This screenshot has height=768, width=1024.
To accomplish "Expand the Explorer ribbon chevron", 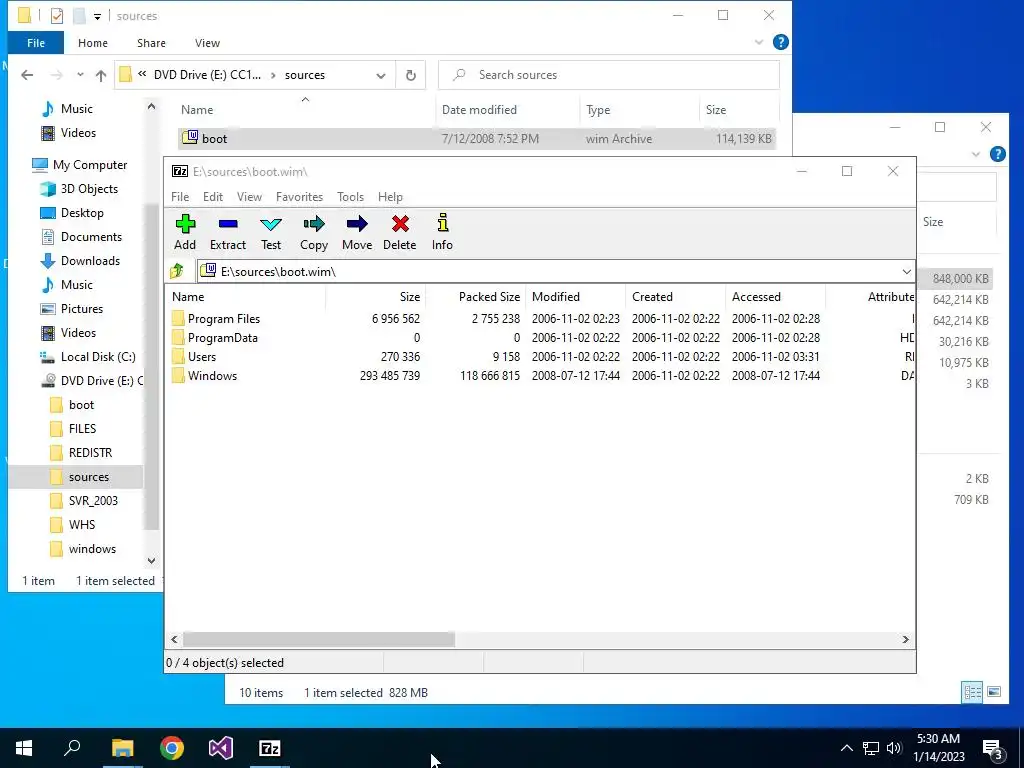I will coord(758,42).
